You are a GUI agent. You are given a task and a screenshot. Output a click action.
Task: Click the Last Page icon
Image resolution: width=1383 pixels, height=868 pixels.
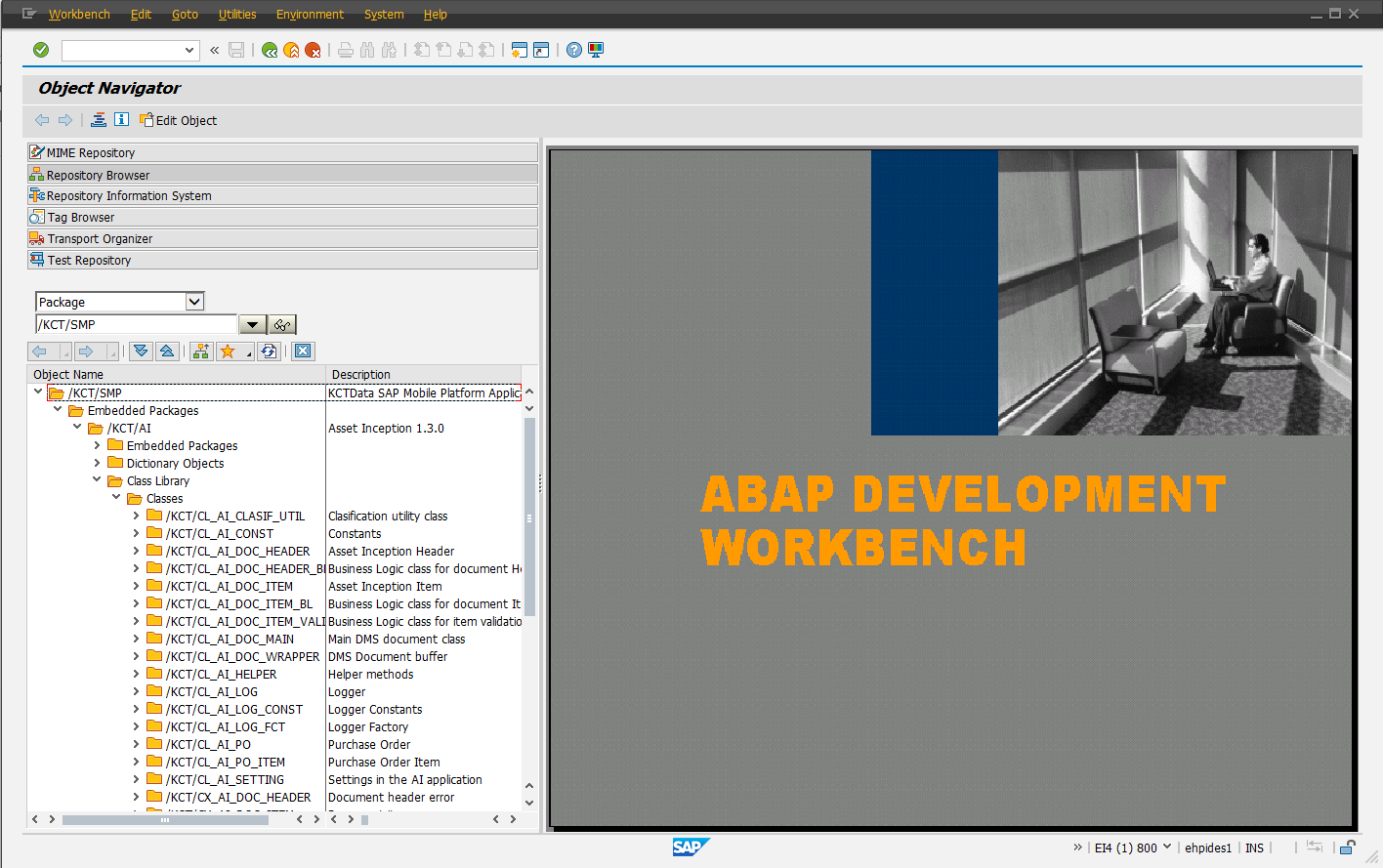pyautogui.click(x=486, y=50)
